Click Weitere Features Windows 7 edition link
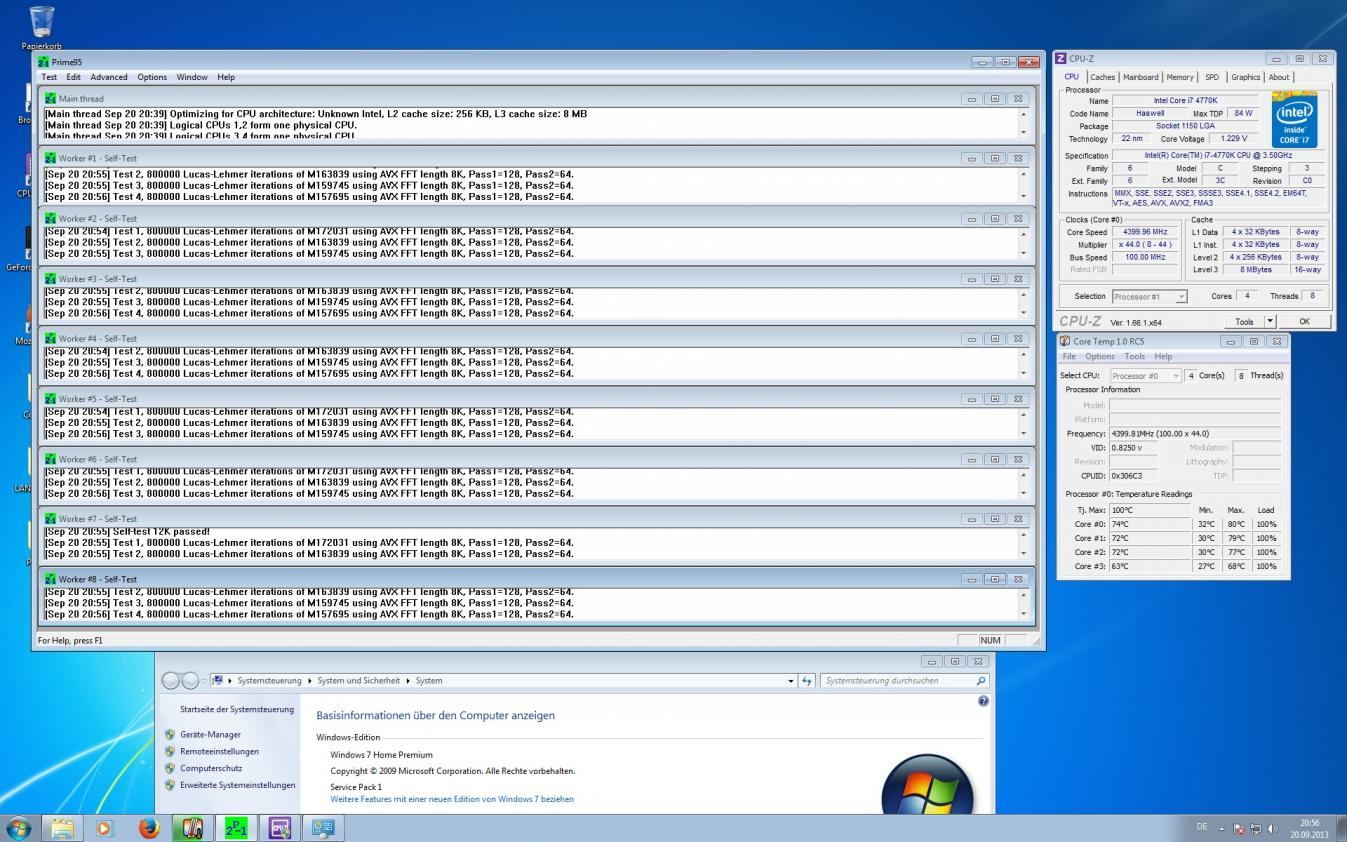This screenshot has width=1347, height=842. pos(452,799)
